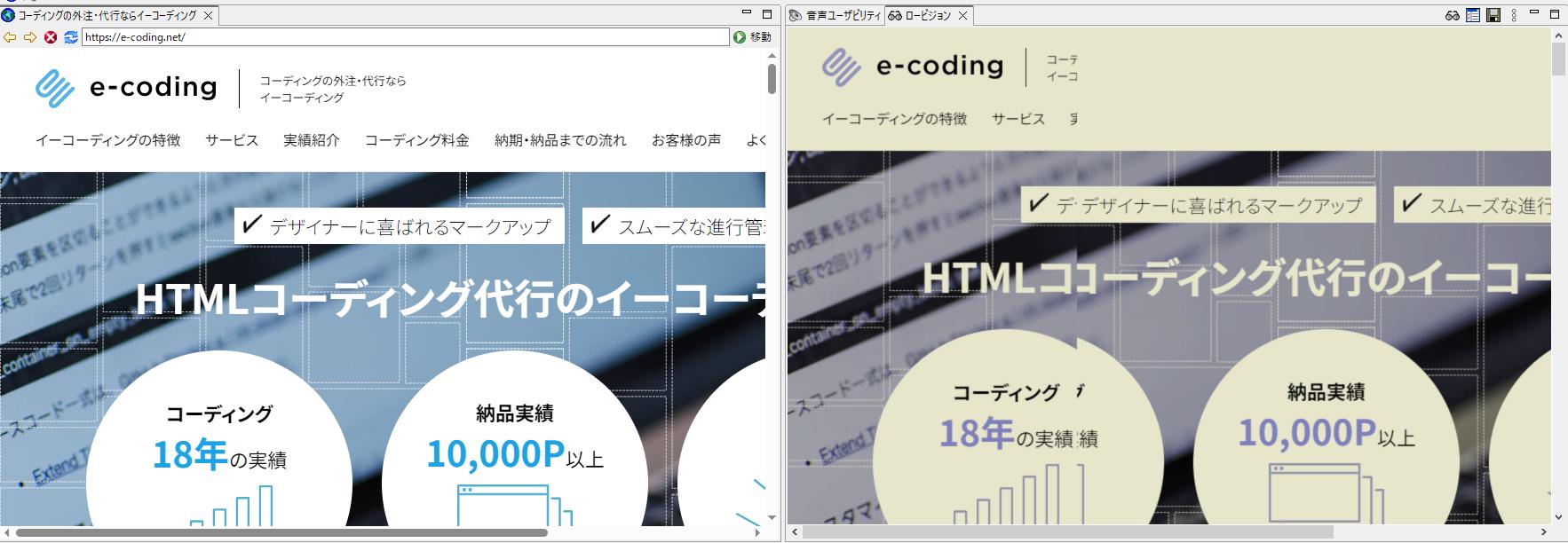This screenshot has height=543, width=1568.
Task: Open the ロービジョン view menu
Action: tap(1514, 15)
